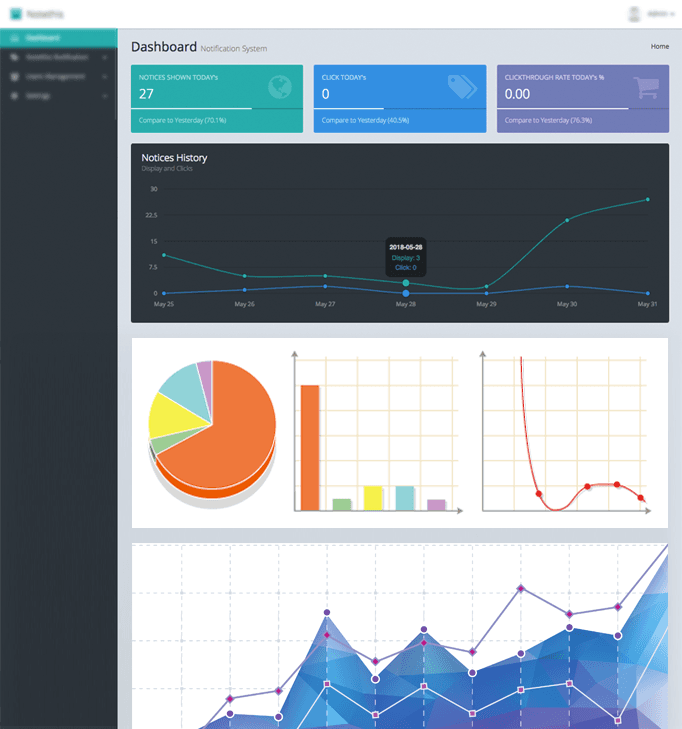Select the Dashboard item in sidebar

(59, 38)
